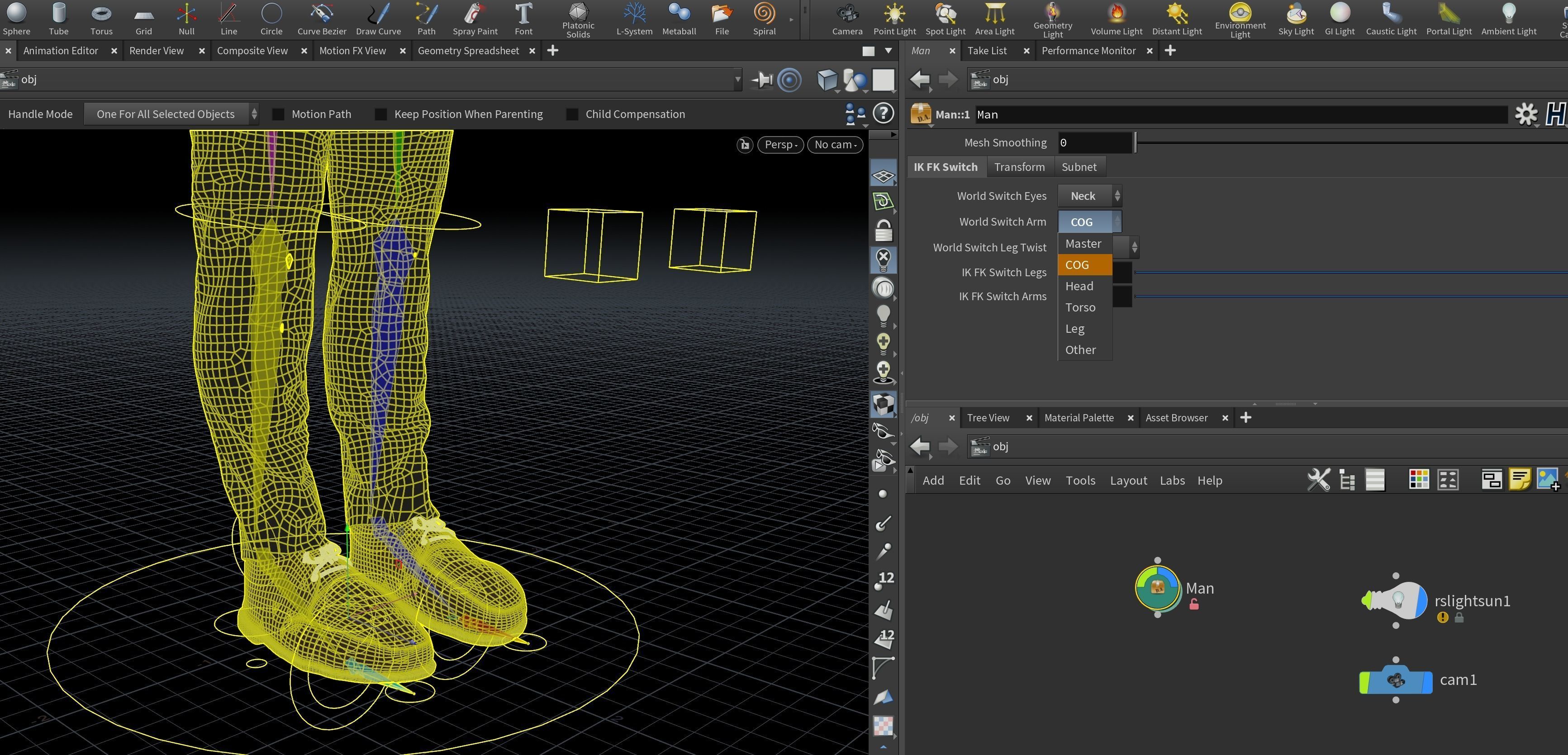This screenshot has width=1568, height=755.
Task: Switch to the Transform tab
Action: click(1019, 167)
